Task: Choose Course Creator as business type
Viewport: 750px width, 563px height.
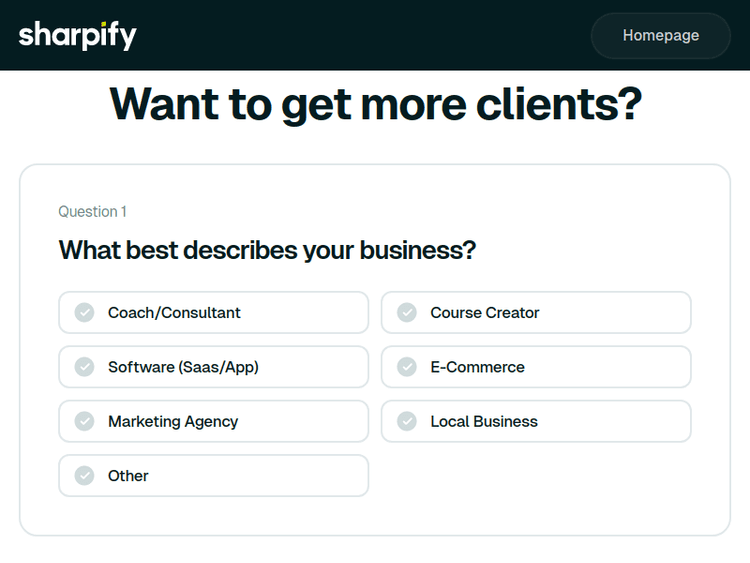Action: (536, 313)
